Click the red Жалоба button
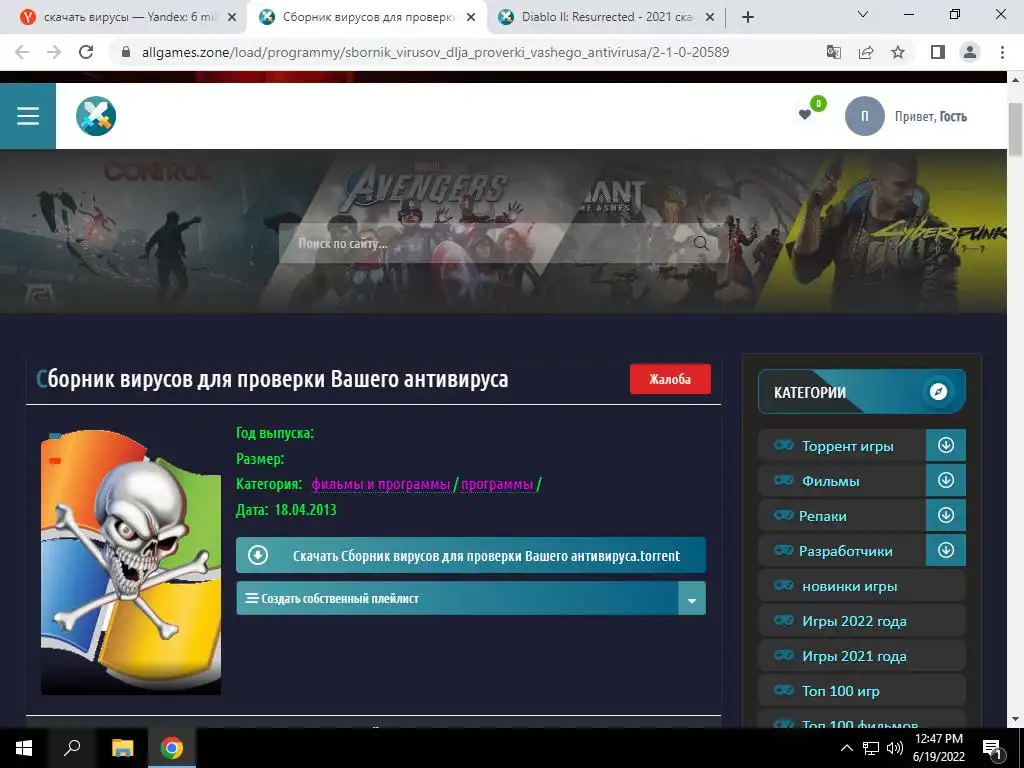 pyautogui.click(x=670, y=379)
